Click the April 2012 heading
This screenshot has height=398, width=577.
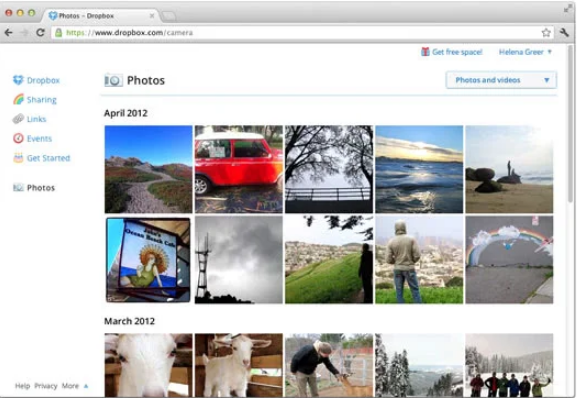click(125, 113)
